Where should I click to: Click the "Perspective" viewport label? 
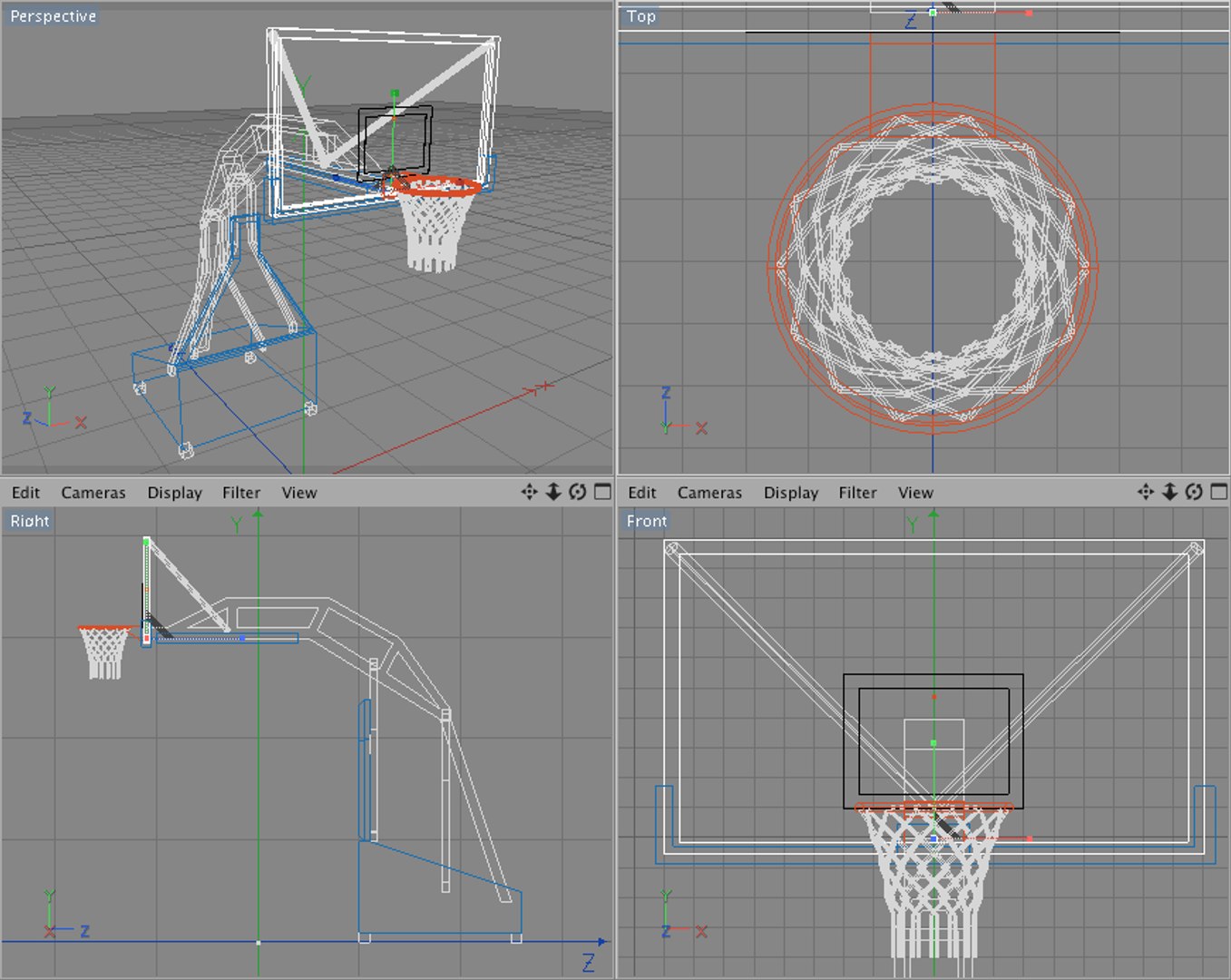[53, 16]
